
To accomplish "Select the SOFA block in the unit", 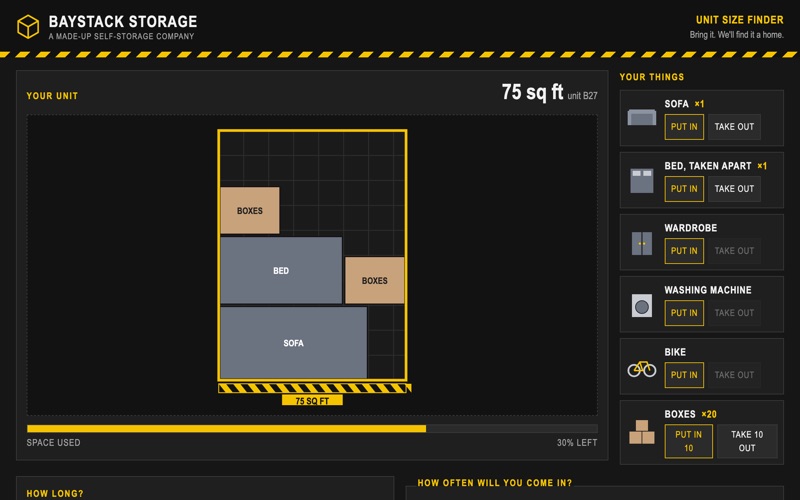I will (293, 343).
